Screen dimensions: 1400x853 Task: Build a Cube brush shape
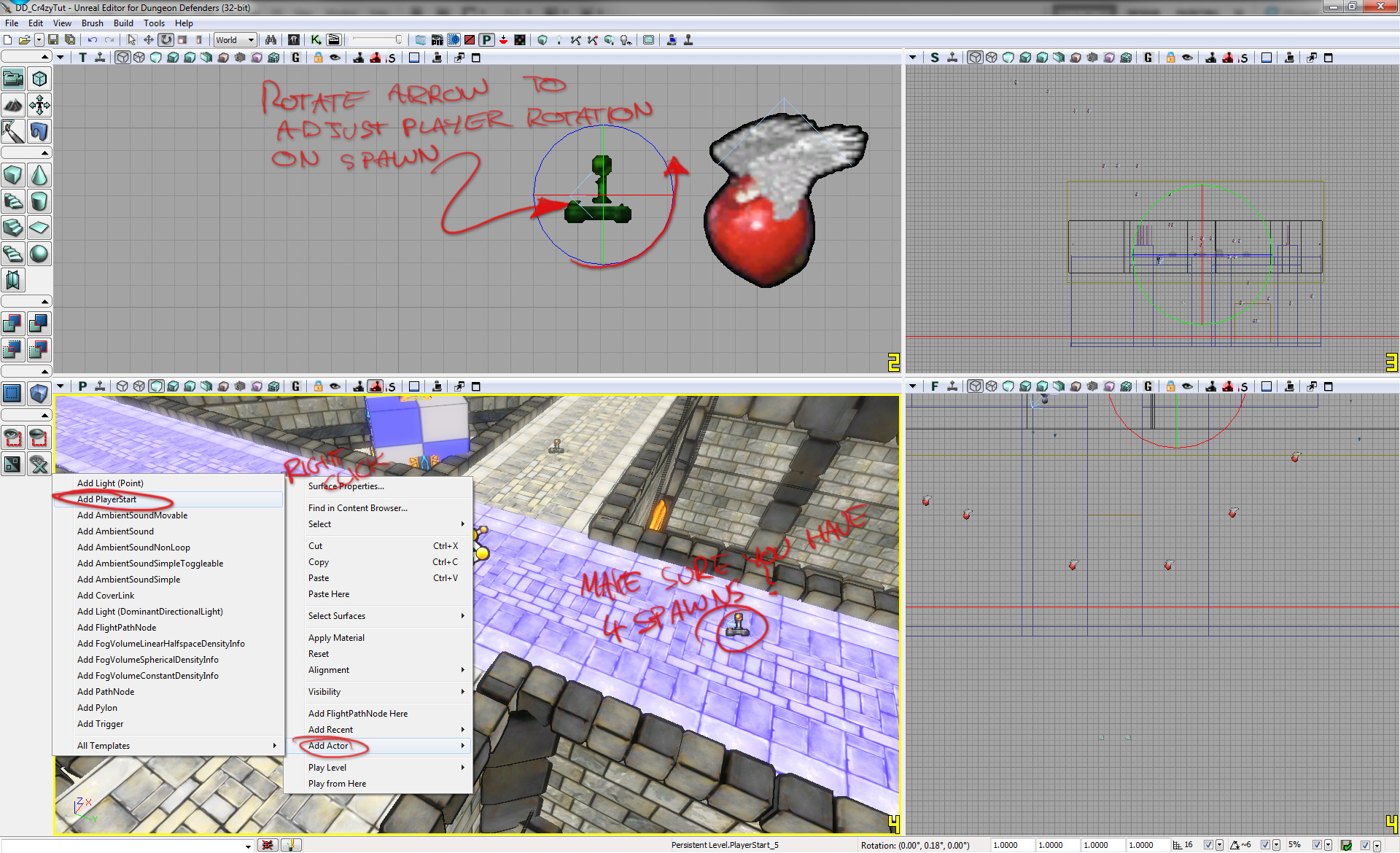[13, 175]
